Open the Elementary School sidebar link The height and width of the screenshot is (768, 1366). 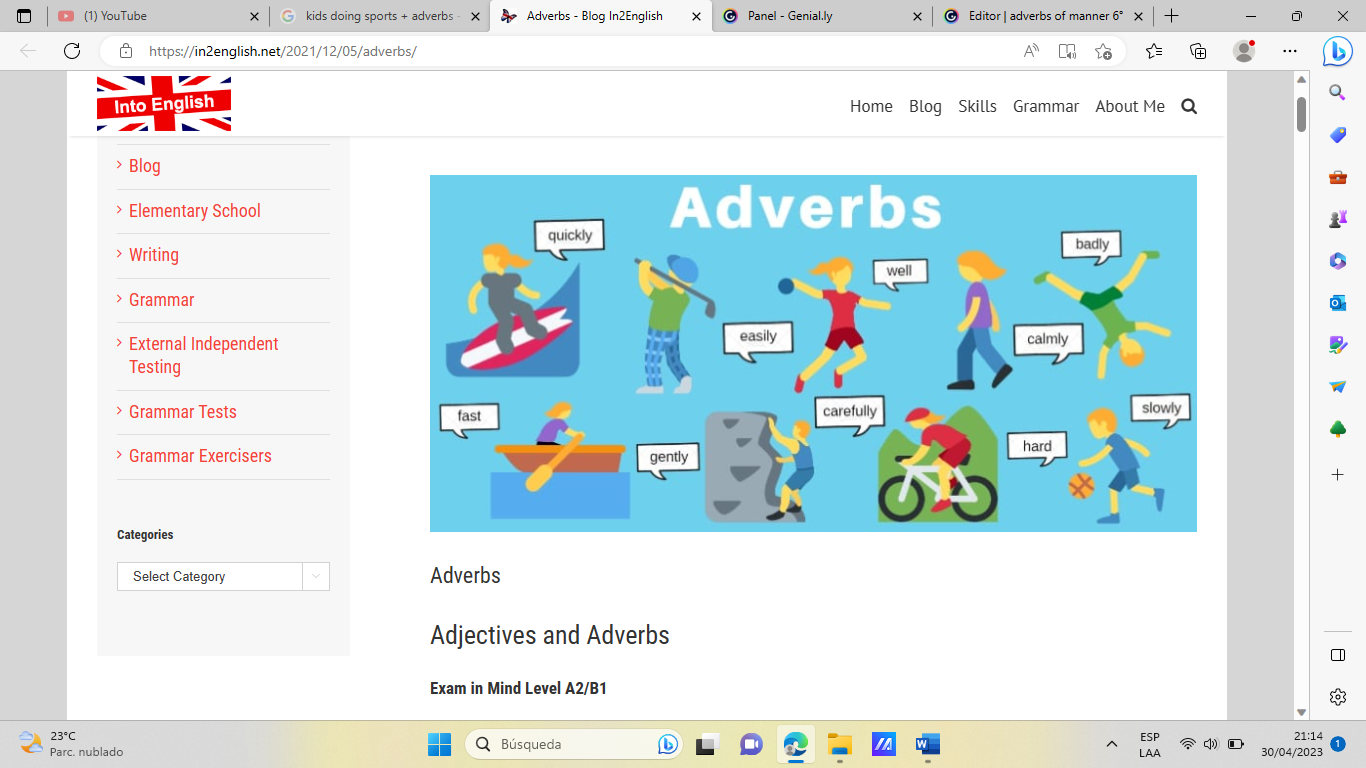(x=195, y=211)
